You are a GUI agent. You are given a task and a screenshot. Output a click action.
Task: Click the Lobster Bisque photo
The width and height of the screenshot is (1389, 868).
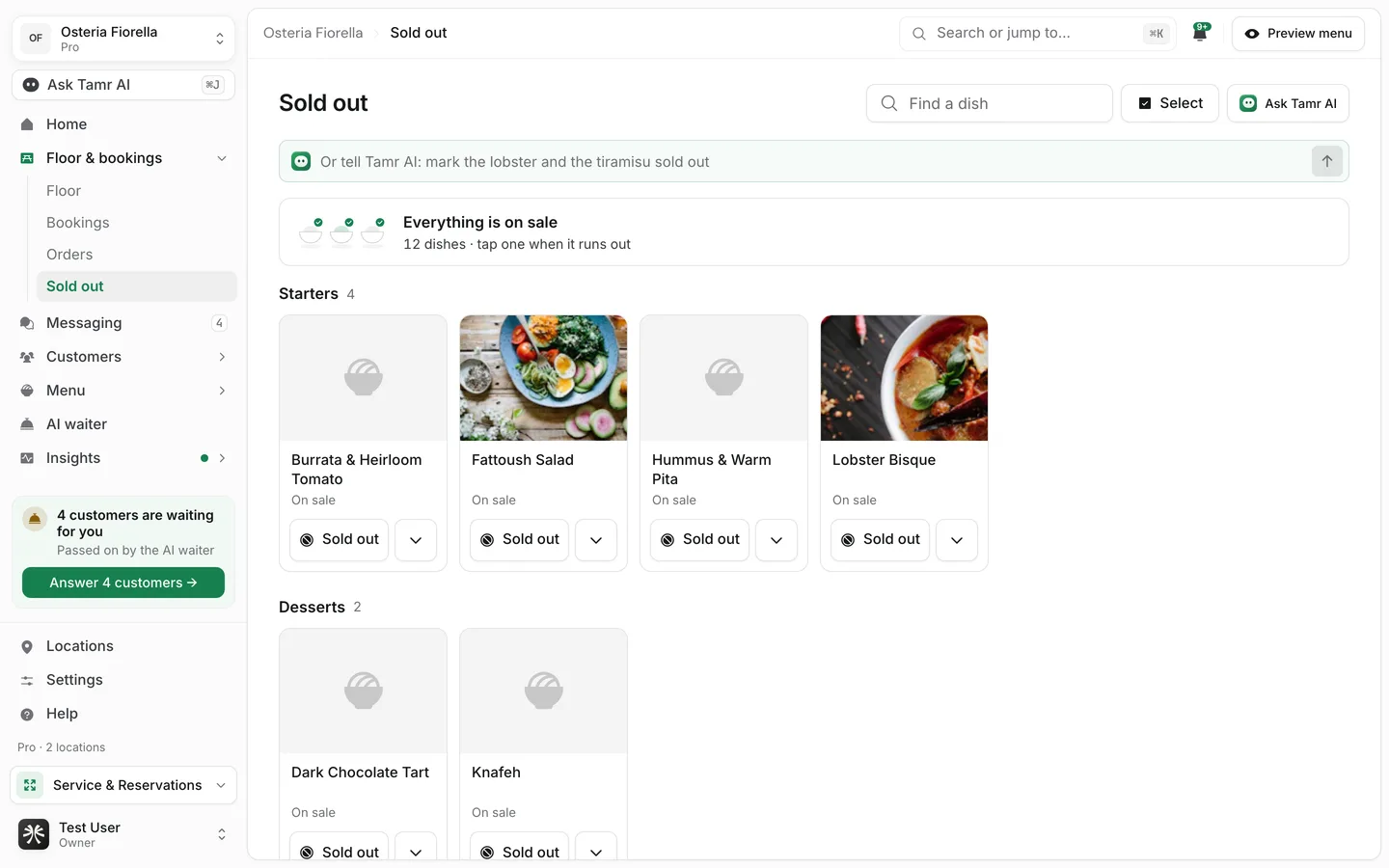coord(904,378)
